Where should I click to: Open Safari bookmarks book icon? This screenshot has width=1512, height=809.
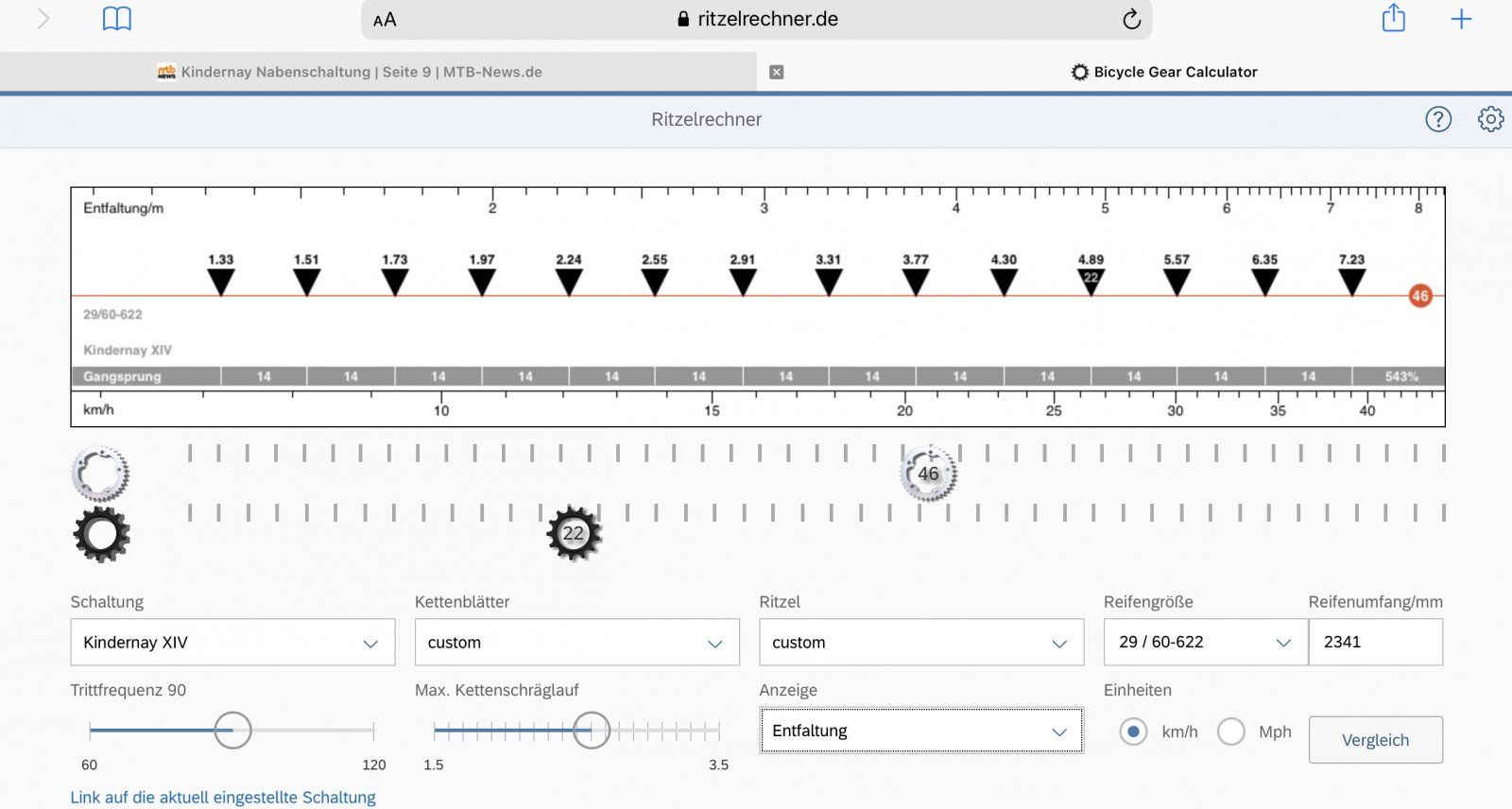[116, 19]
